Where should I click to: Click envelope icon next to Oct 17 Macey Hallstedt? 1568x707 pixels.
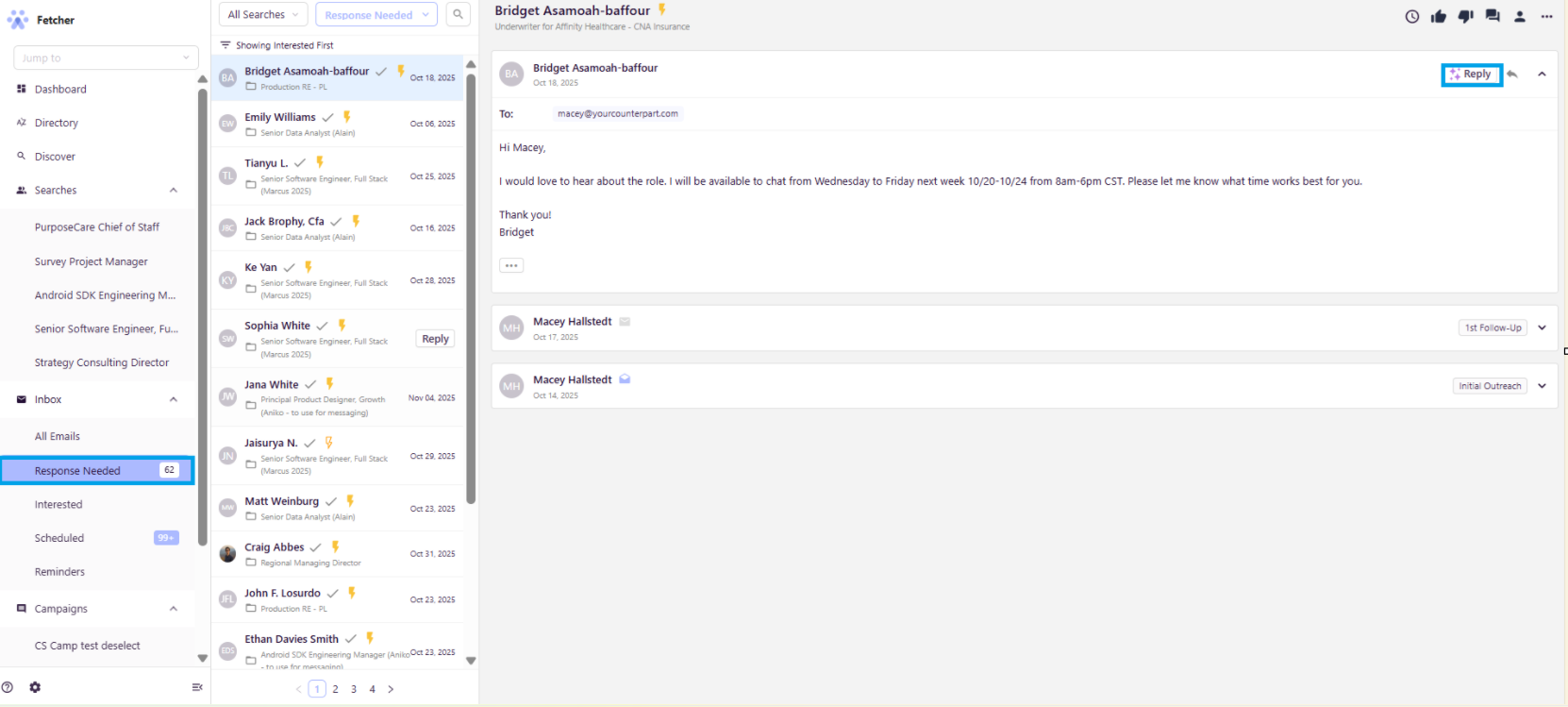(625, 322)
